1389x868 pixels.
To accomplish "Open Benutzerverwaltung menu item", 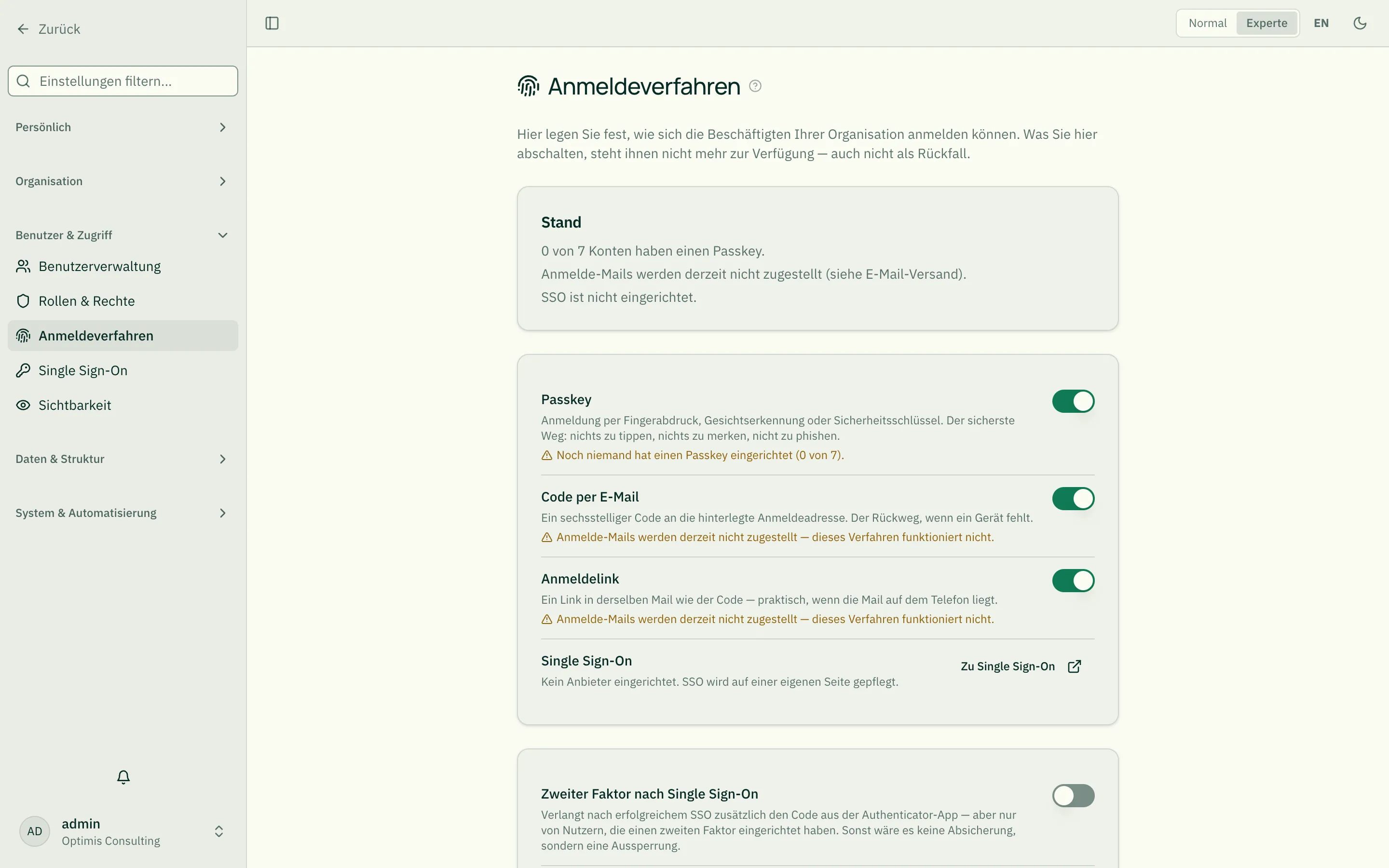I will (123, 266).
